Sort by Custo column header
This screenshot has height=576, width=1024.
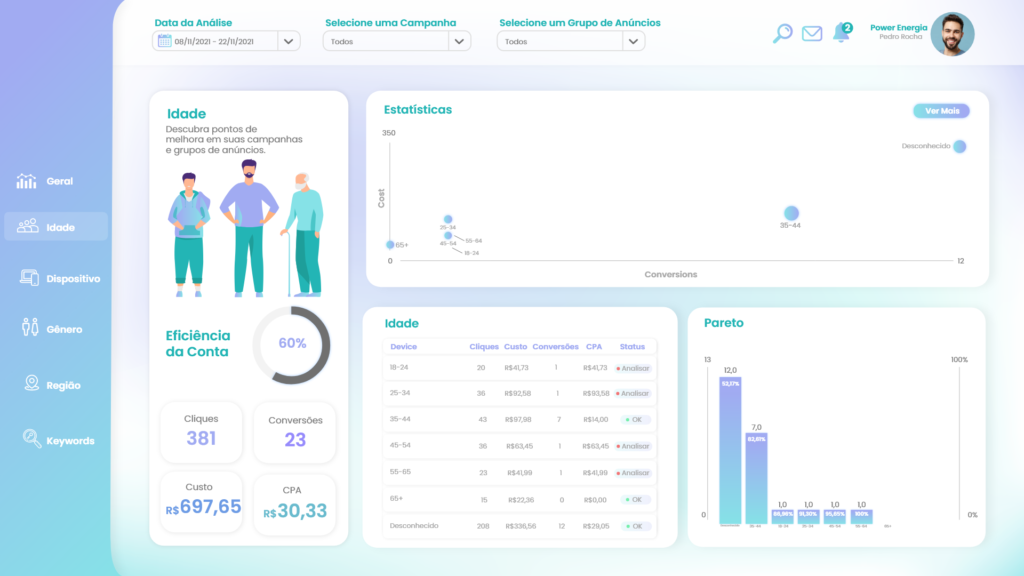pos(515,347)
